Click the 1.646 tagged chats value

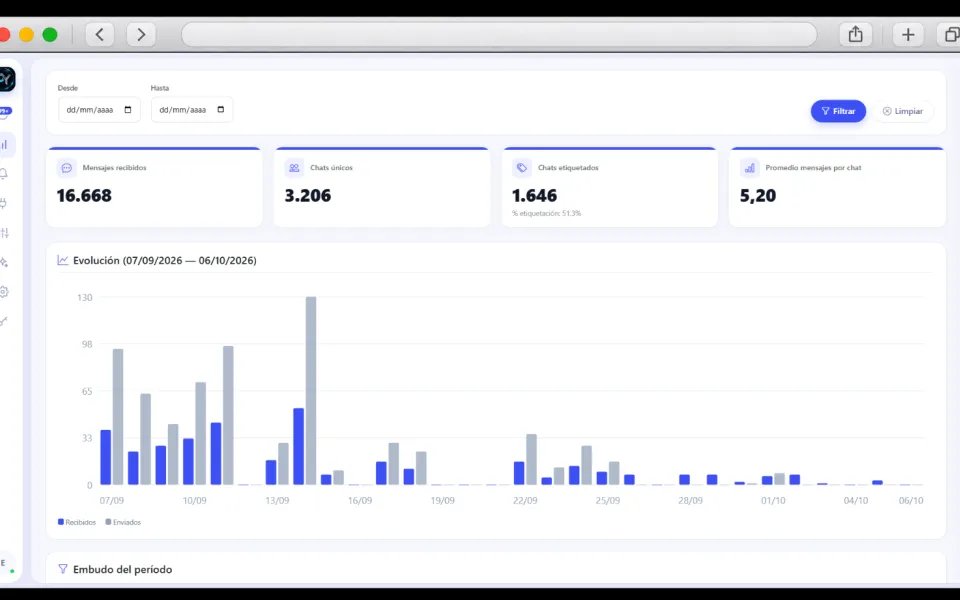(534, 195)
